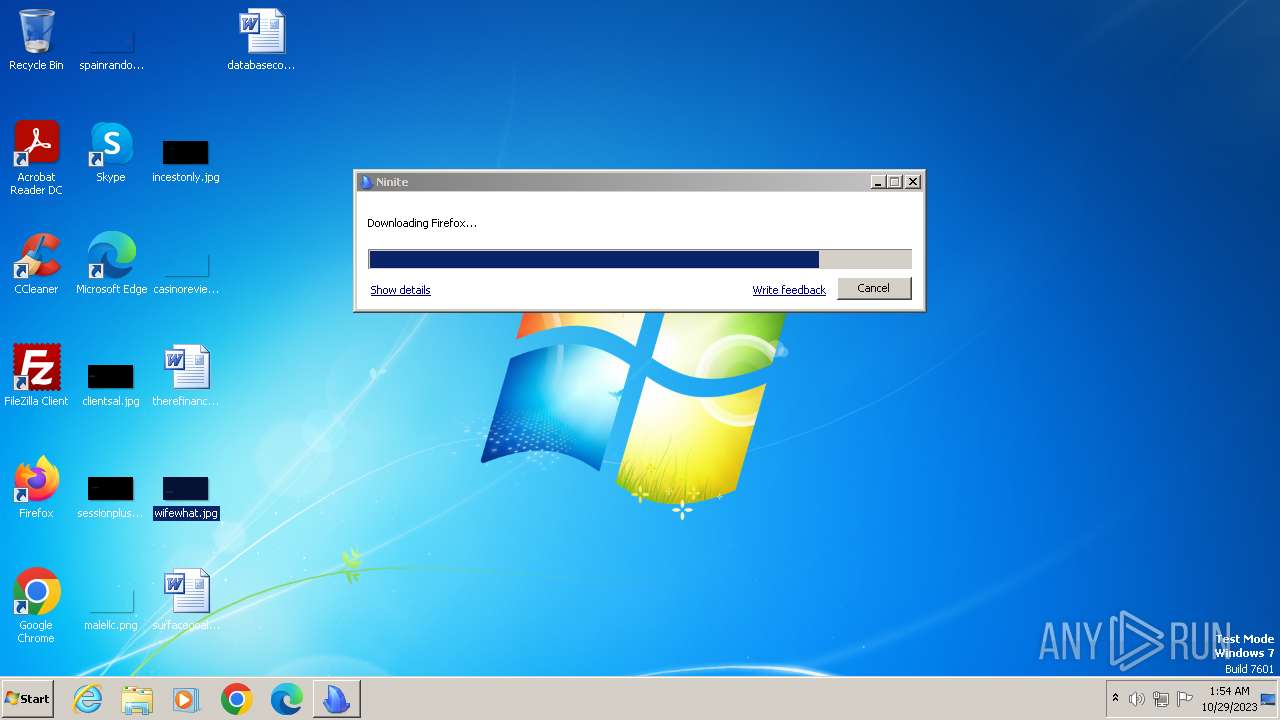This screenshot has height=720, width=1280.
Task: Select the incestonly.jpg file
Action: pyautogui.click(x=186, y=160)
